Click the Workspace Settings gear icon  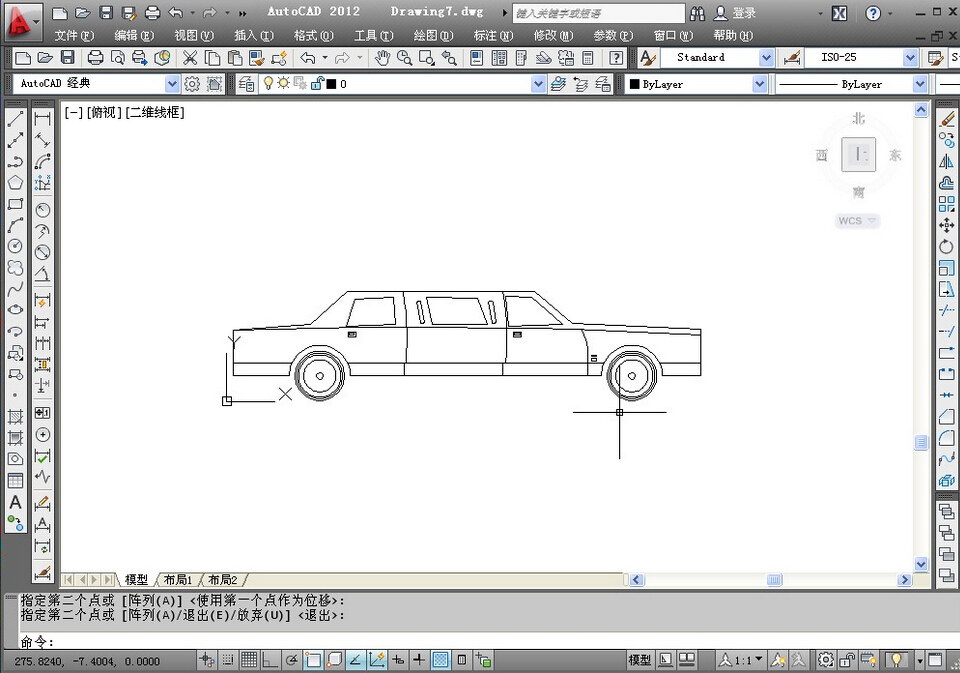192,85
